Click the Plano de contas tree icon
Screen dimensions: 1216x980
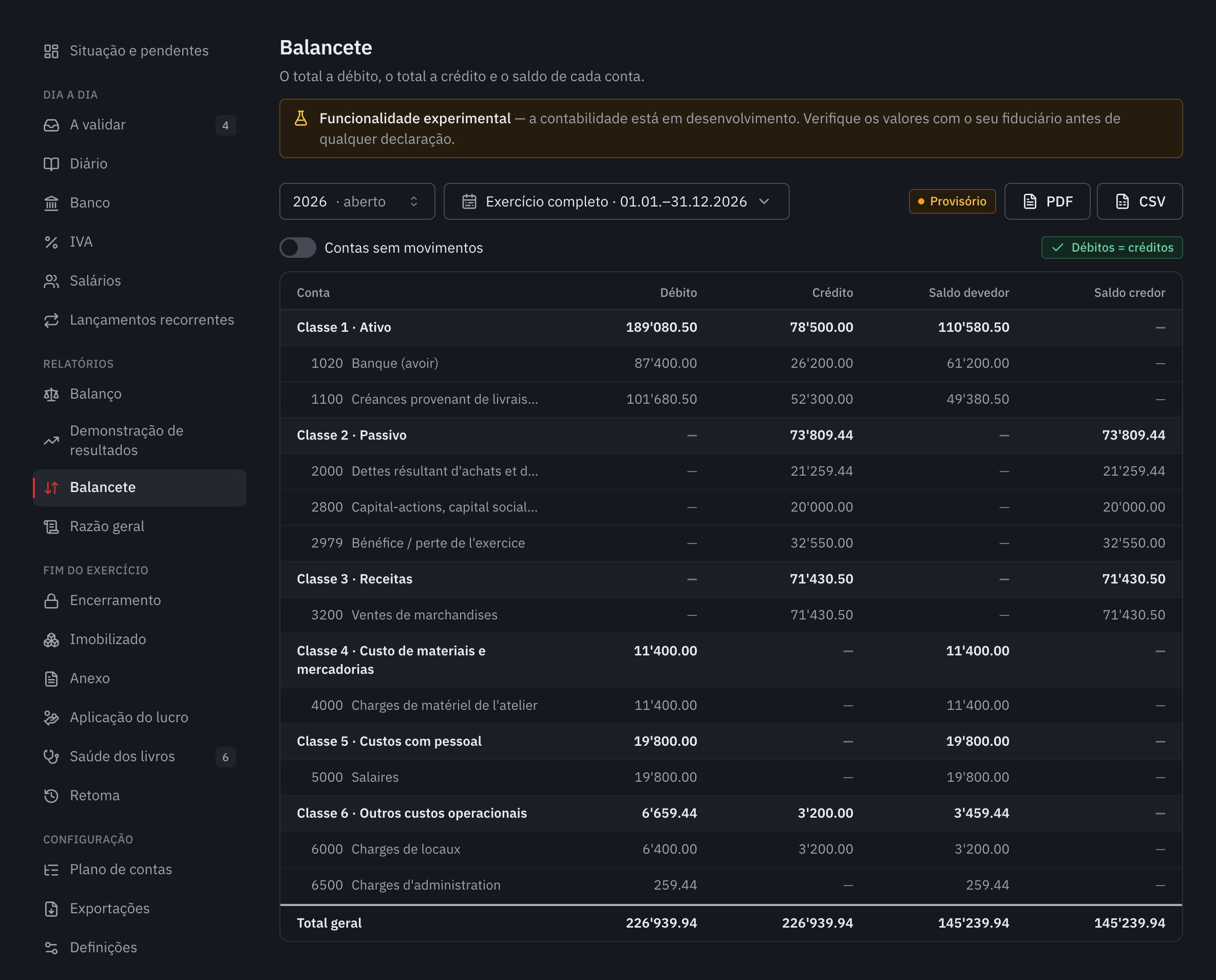[x=51, y=870]
